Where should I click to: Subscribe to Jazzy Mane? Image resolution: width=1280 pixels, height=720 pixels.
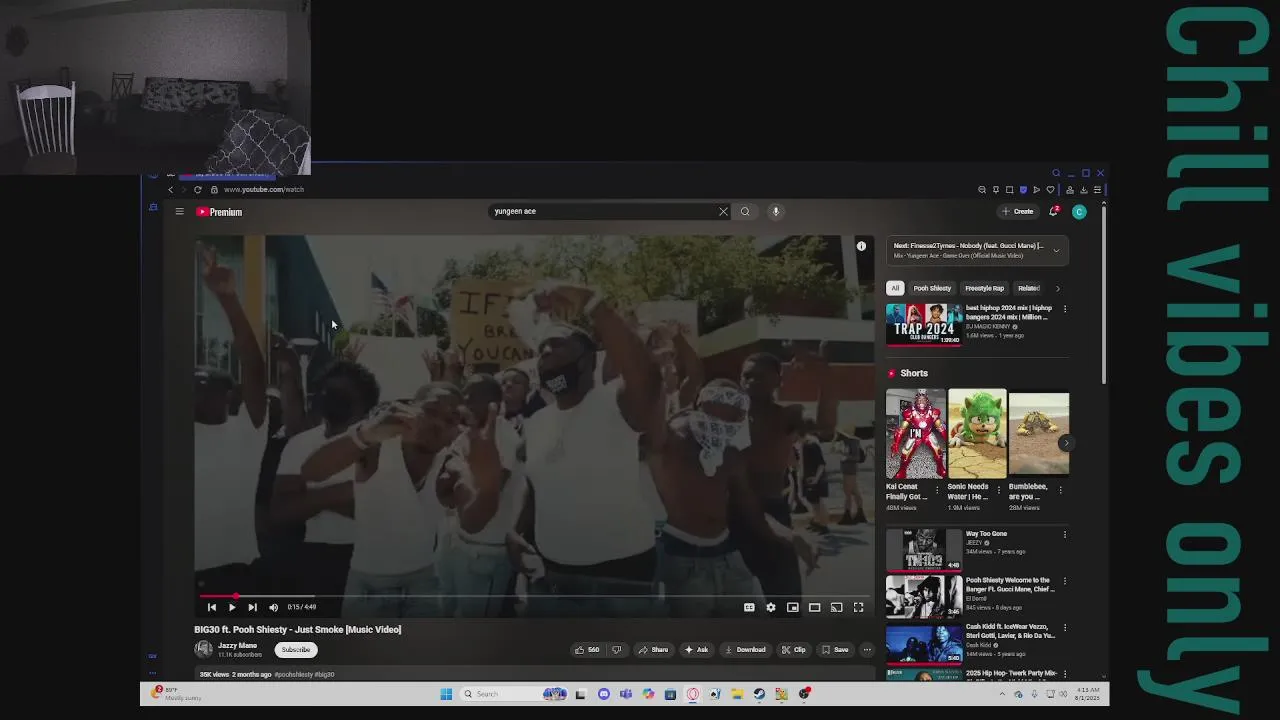(296, 650)
